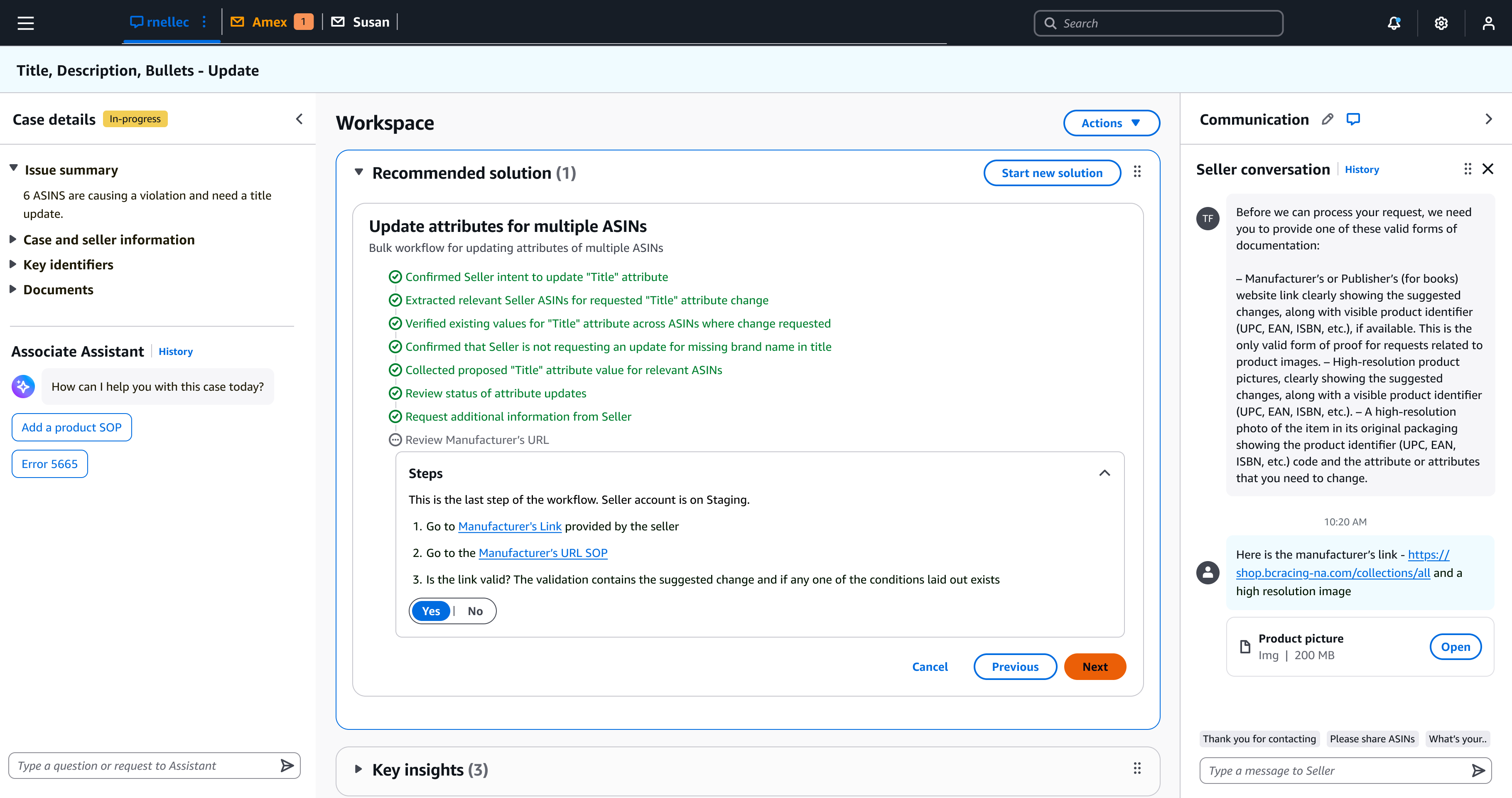Switch to the Amex tab
The height and width of the screenshot is (798, 1512).
click(270, 22)
